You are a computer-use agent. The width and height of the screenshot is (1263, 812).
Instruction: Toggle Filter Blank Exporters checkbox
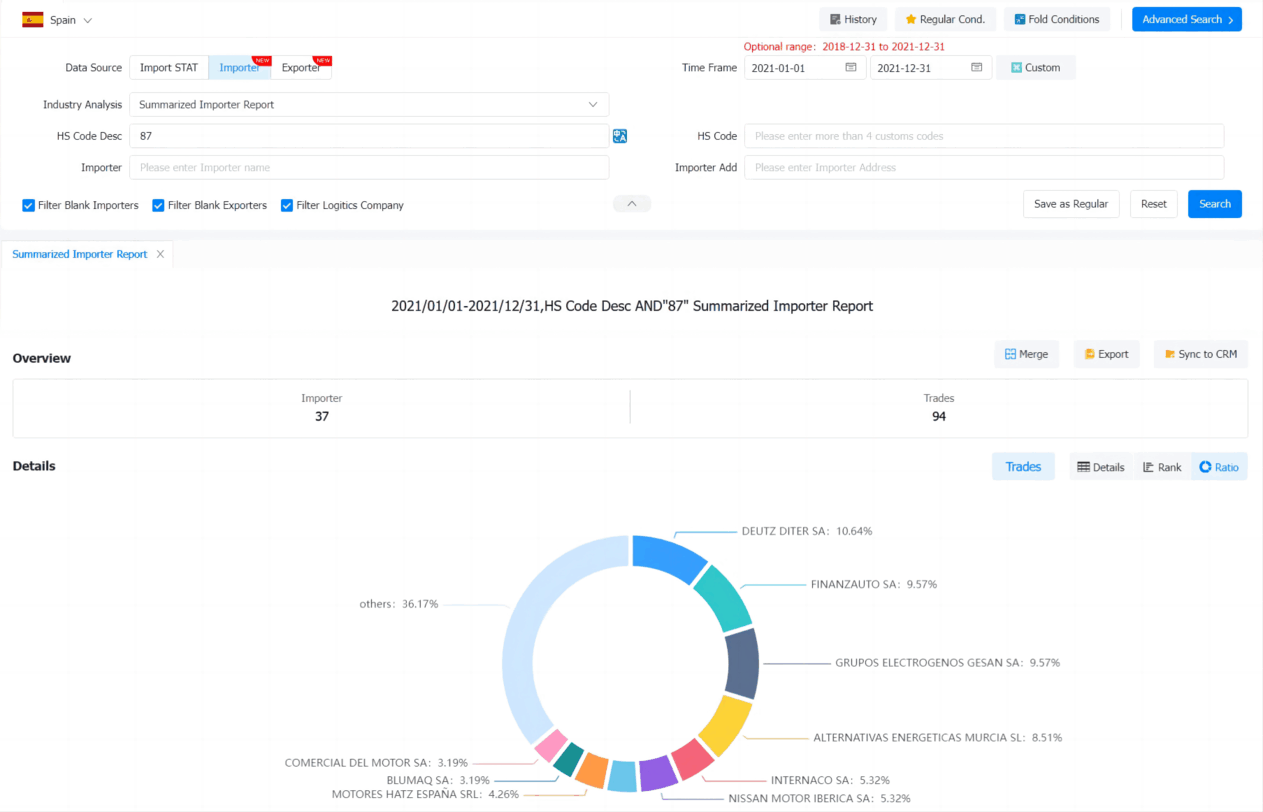point(158,205)
